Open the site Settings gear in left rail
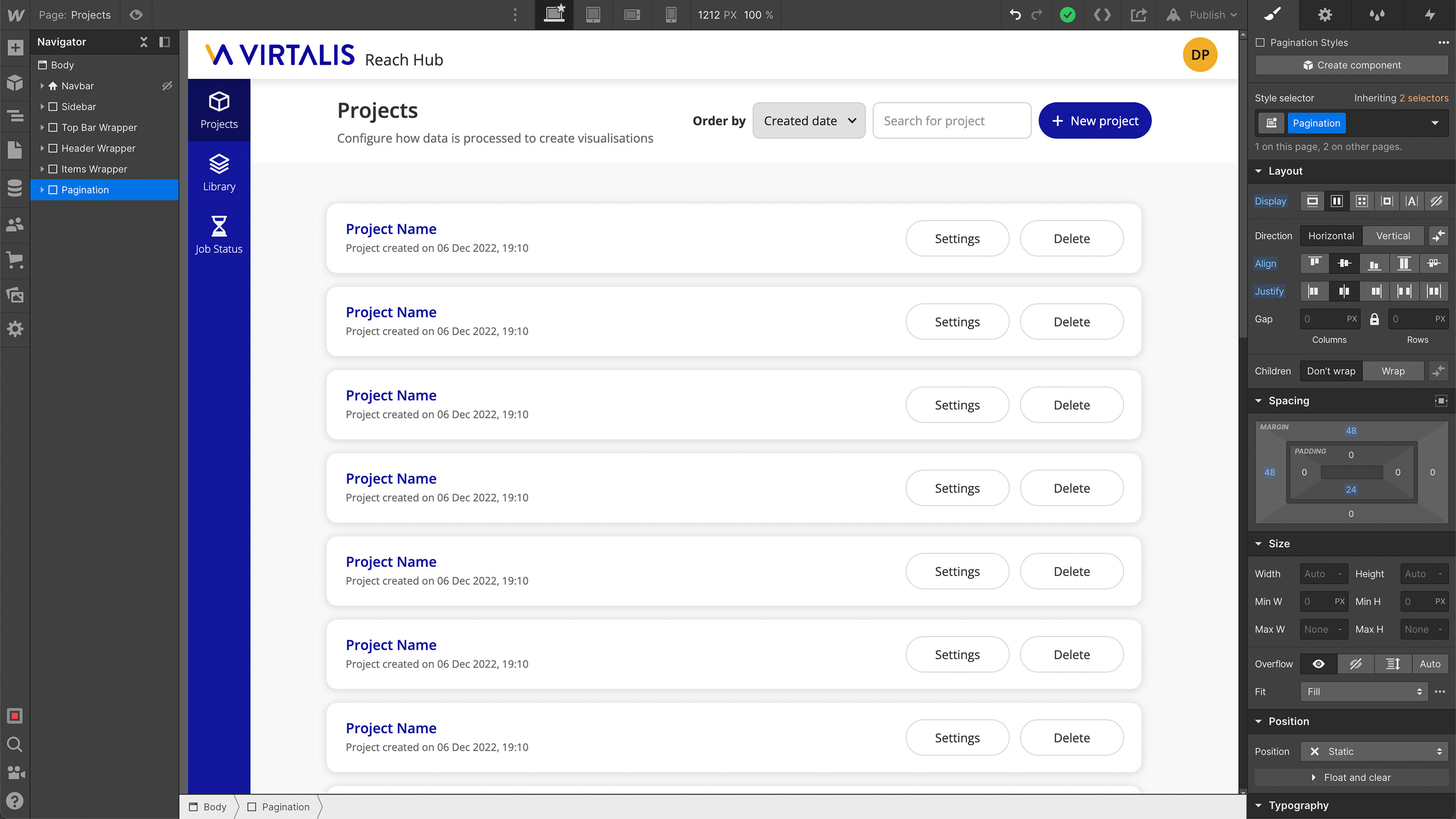Screen dimensions: 1456x819 pos(15,329)
